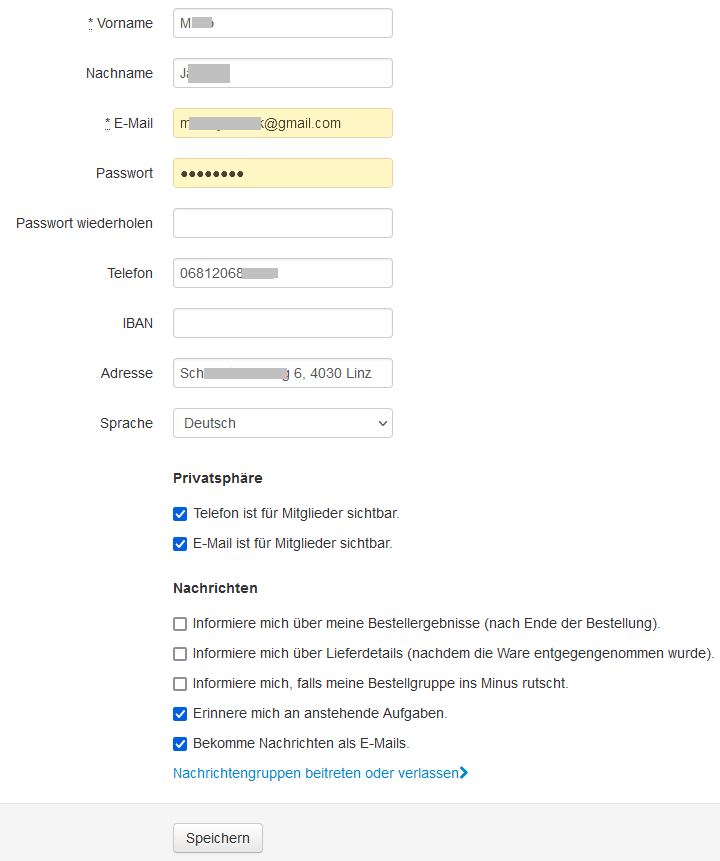Click the Passwort wiederholen field

point(282,223)
